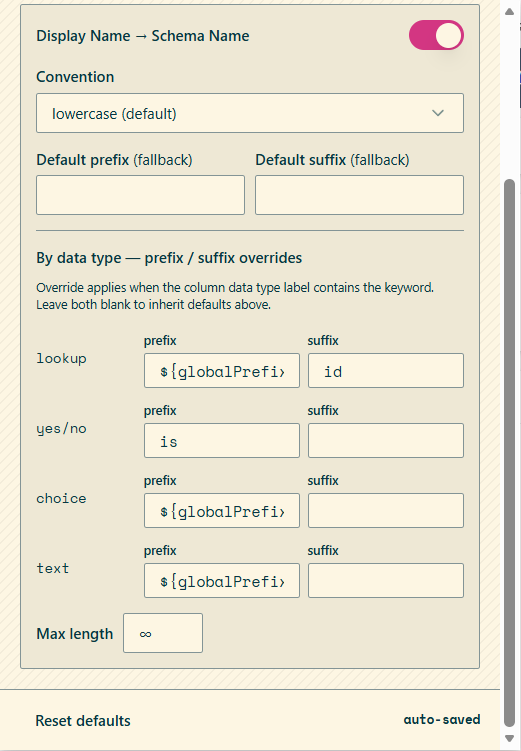521x751 pixels.
Task: Click the 'Display Name → Schema Name' title
Action: tap(143, 36)
